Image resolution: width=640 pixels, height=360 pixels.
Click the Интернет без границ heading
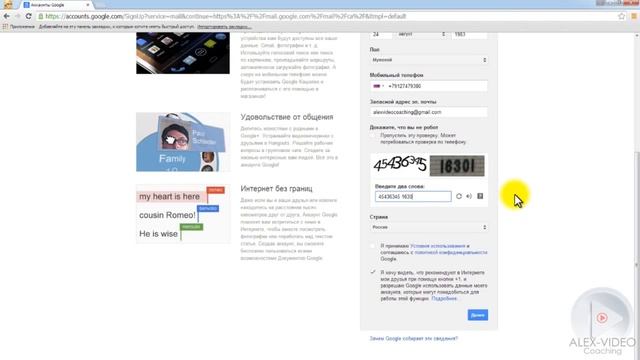point(276,189)
